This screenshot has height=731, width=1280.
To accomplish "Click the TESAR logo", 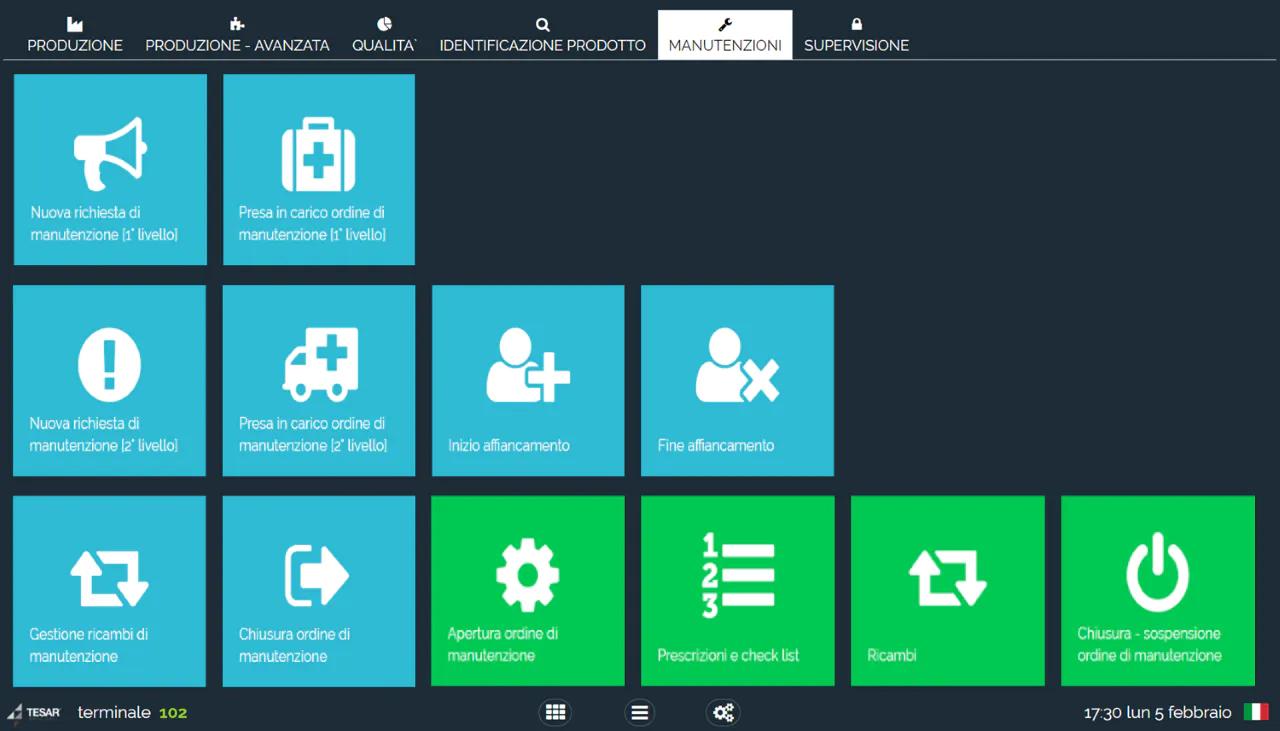I will (34, 713).
